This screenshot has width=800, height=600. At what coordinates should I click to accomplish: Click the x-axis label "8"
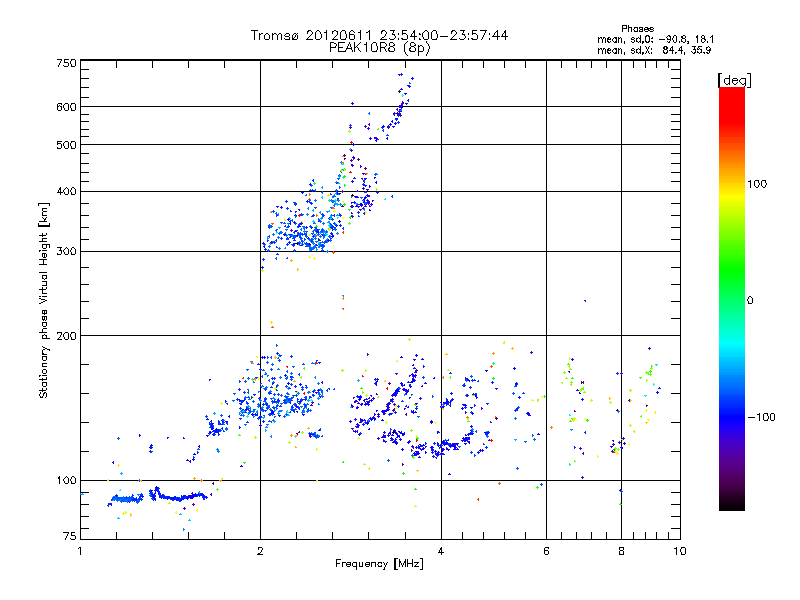pyautogui.click(x=621, y=551)
